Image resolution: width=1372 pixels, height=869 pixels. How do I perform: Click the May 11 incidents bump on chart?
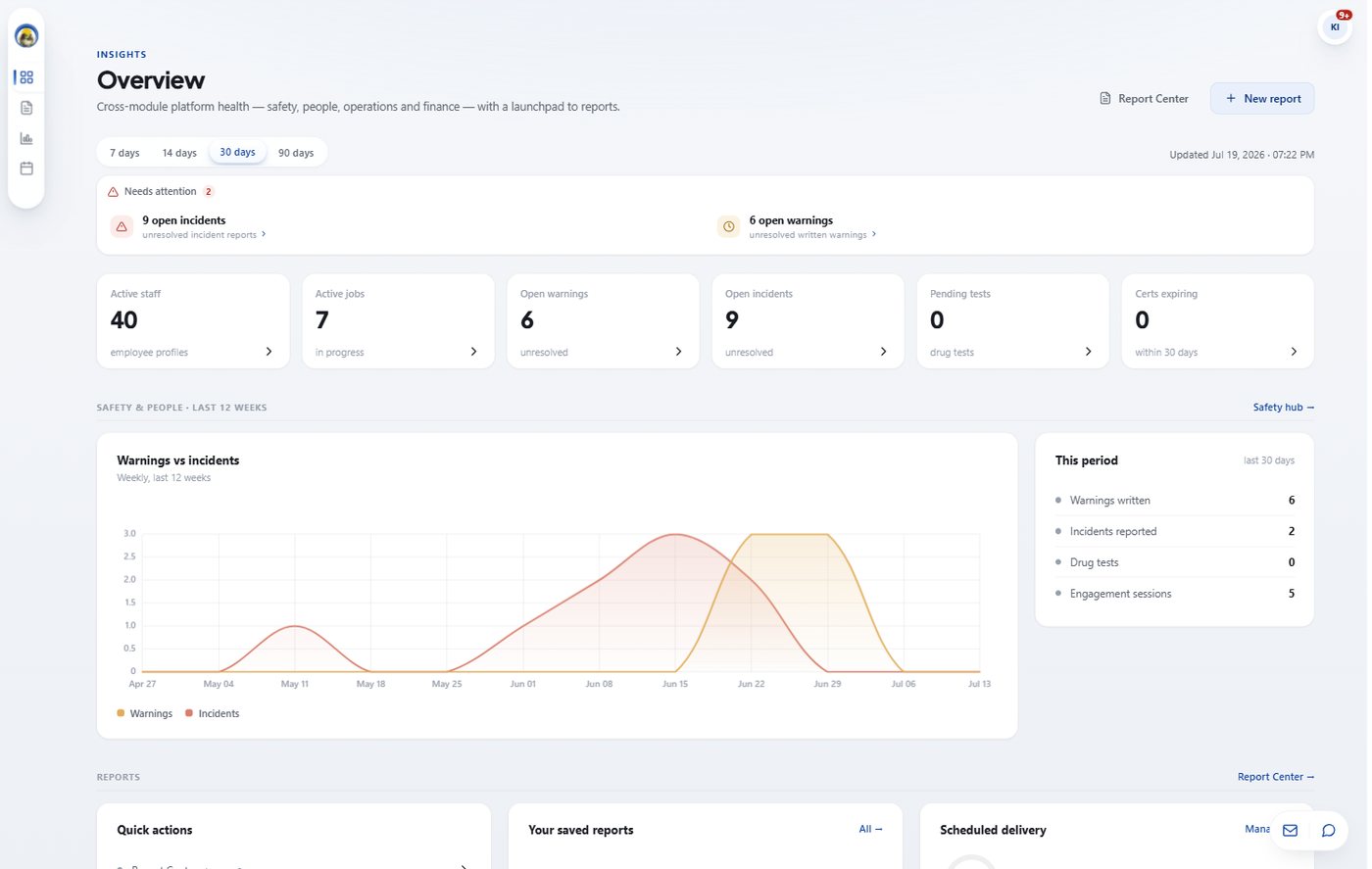click(x=295, y=626)
